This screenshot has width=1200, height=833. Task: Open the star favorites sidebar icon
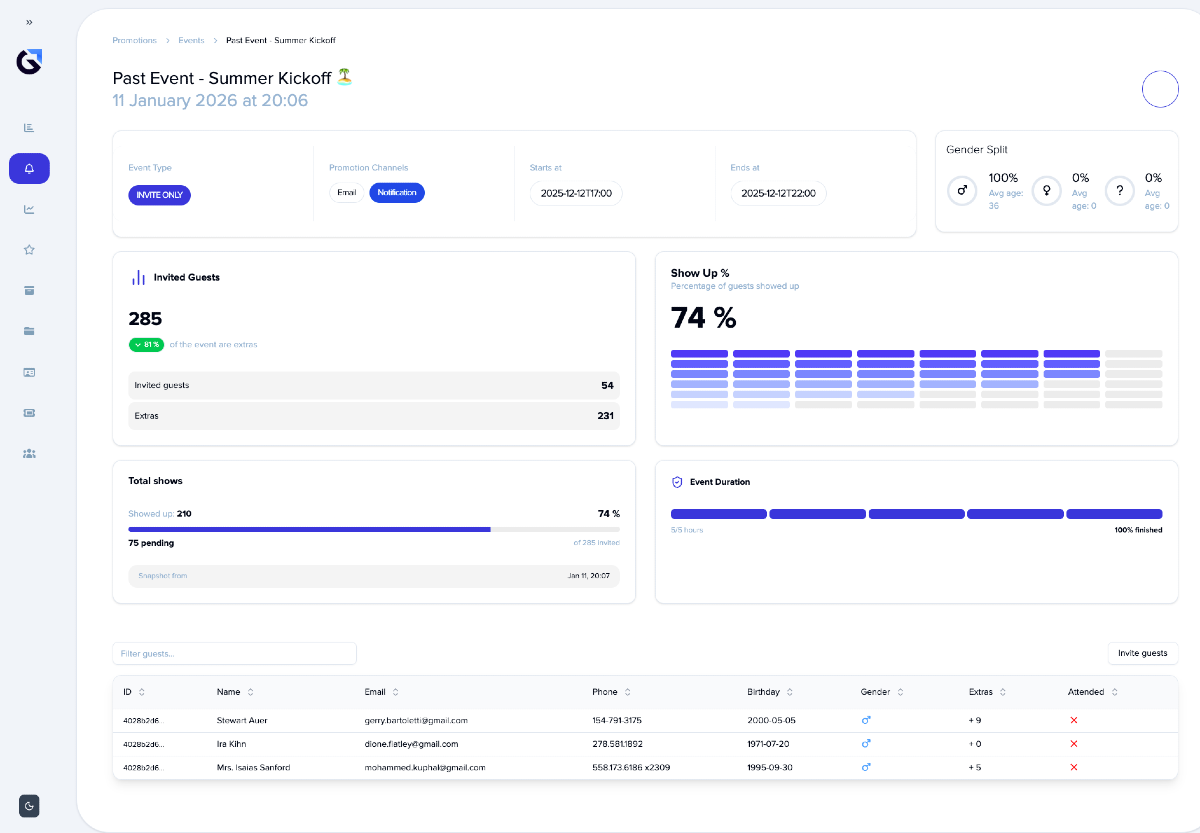(x=29, y=250)
